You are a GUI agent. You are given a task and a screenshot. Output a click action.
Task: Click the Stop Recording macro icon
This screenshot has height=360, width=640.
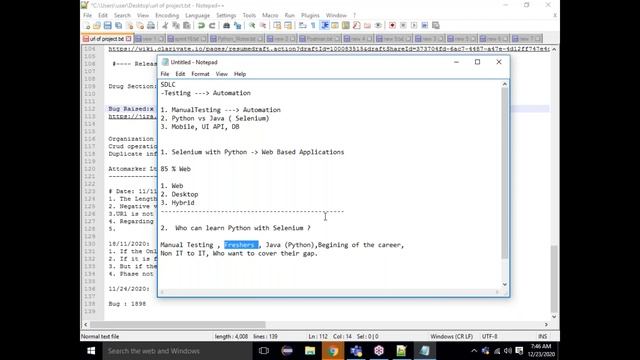pos(403,25)
